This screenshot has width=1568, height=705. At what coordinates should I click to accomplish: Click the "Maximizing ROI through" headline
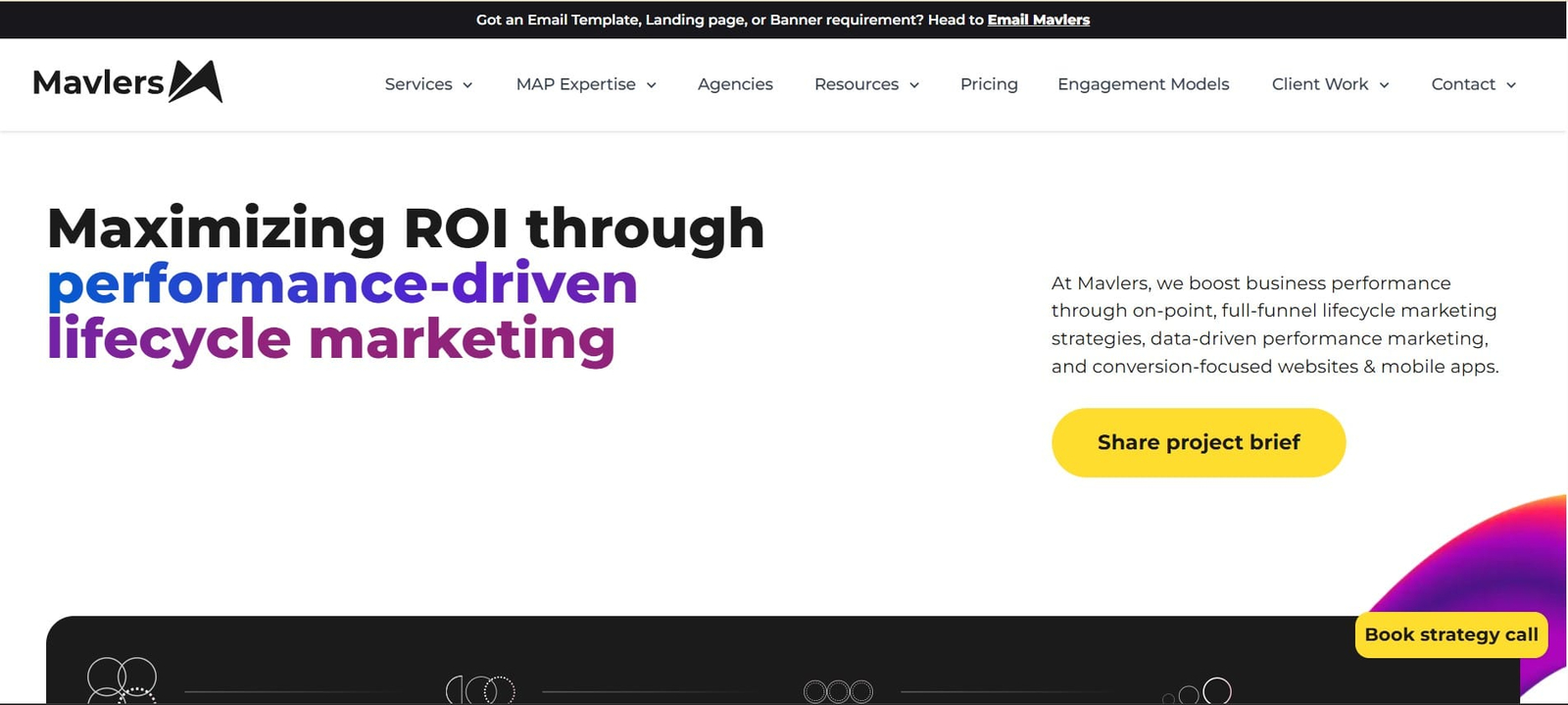pyautogui.click(x=406, y=228)
